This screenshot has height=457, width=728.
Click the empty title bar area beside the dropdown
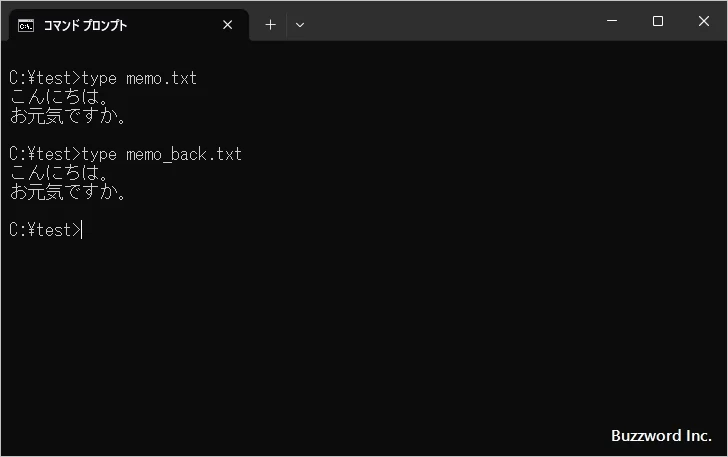pyautogui.click(x=450, y=22)
